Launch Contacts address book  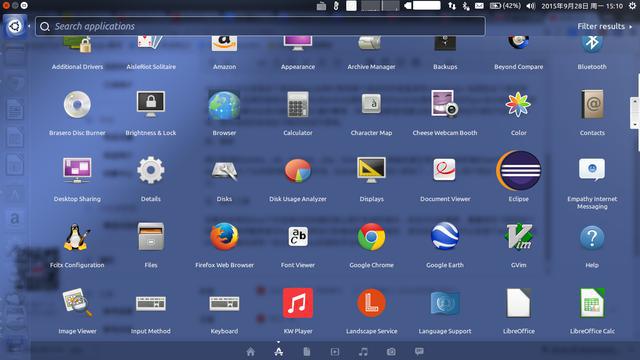[592, 105]
